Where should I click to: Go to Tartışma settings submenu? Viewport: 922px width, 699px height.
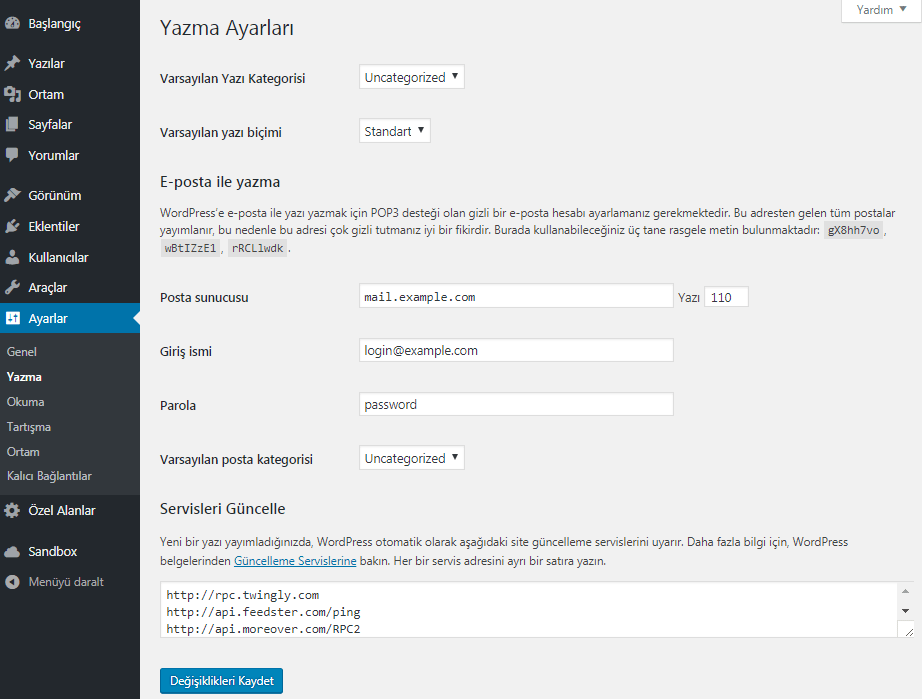tap(29, 427)
